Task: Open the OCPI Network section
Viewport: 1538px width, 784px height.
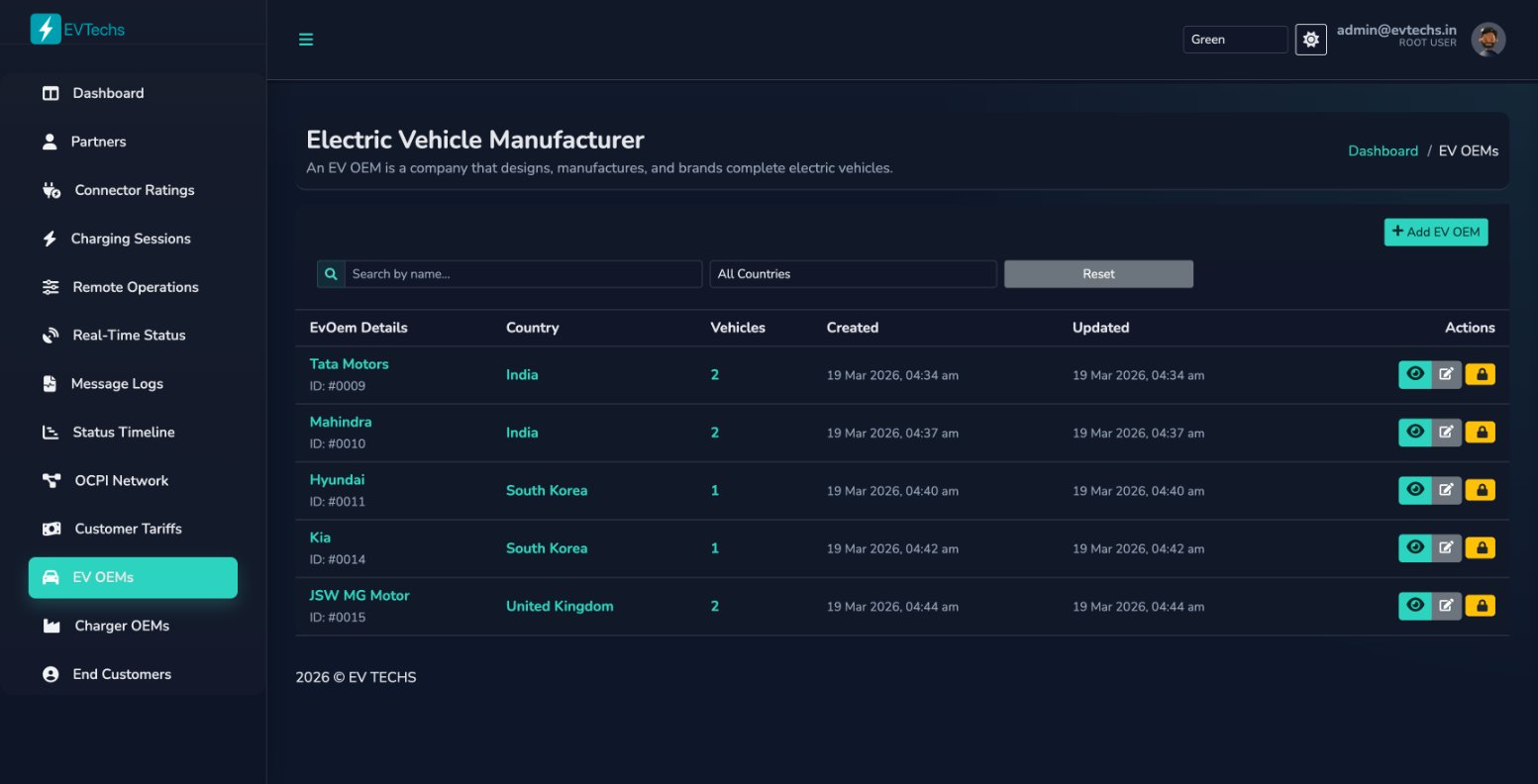Action: click(121, 480)
